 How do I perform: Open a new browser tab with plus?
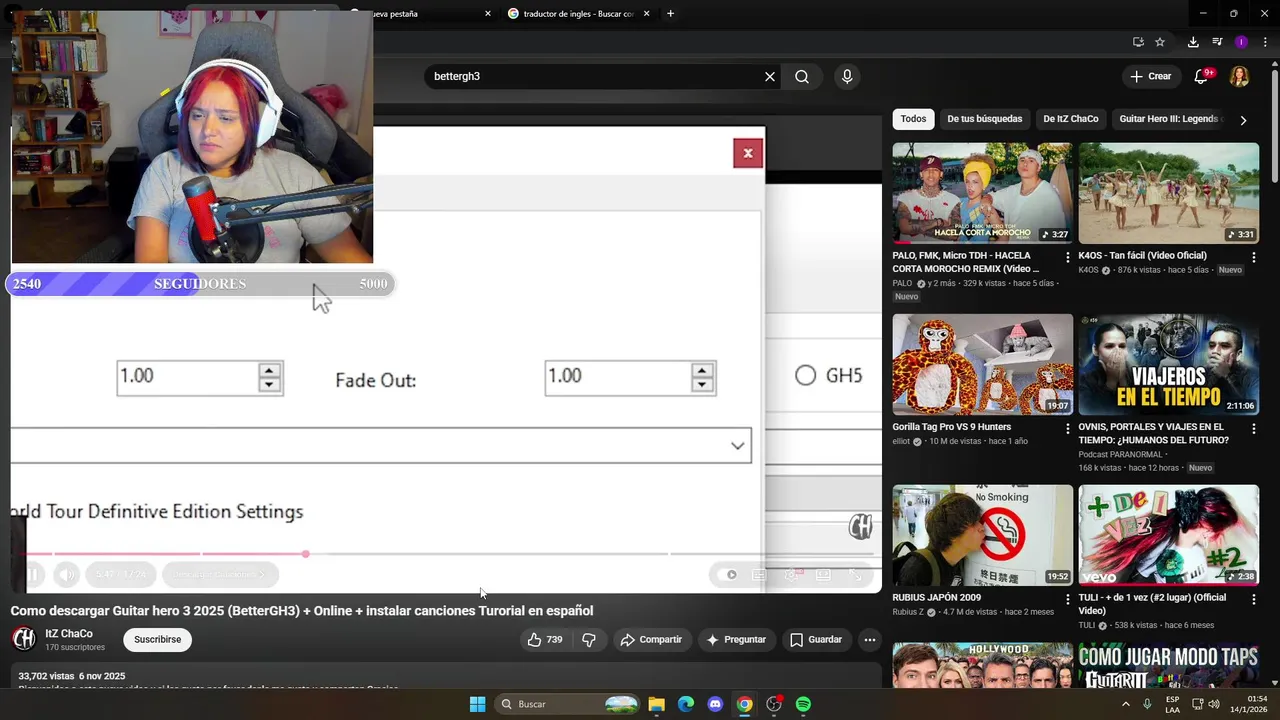670,14
